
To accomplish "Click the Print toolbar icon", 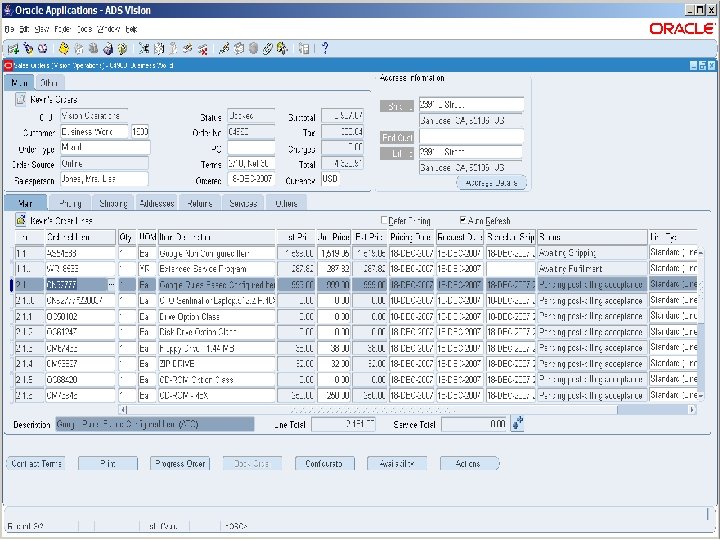I will pyautogui.click(x=108, y=48).
